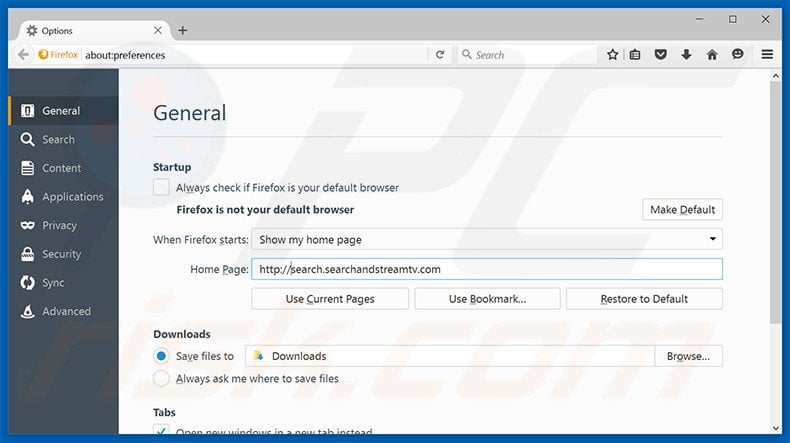Expand 'When Firefox starts' dropdown

click(487, 239)
